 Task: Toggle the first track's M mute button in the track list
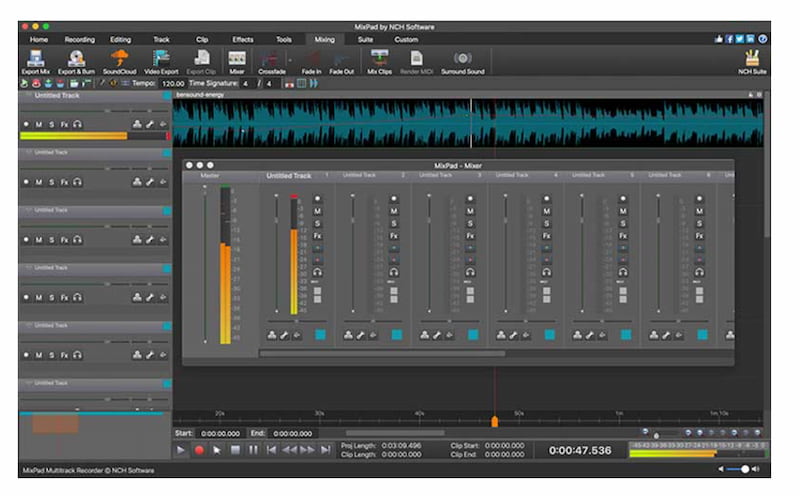click(39, 125)
